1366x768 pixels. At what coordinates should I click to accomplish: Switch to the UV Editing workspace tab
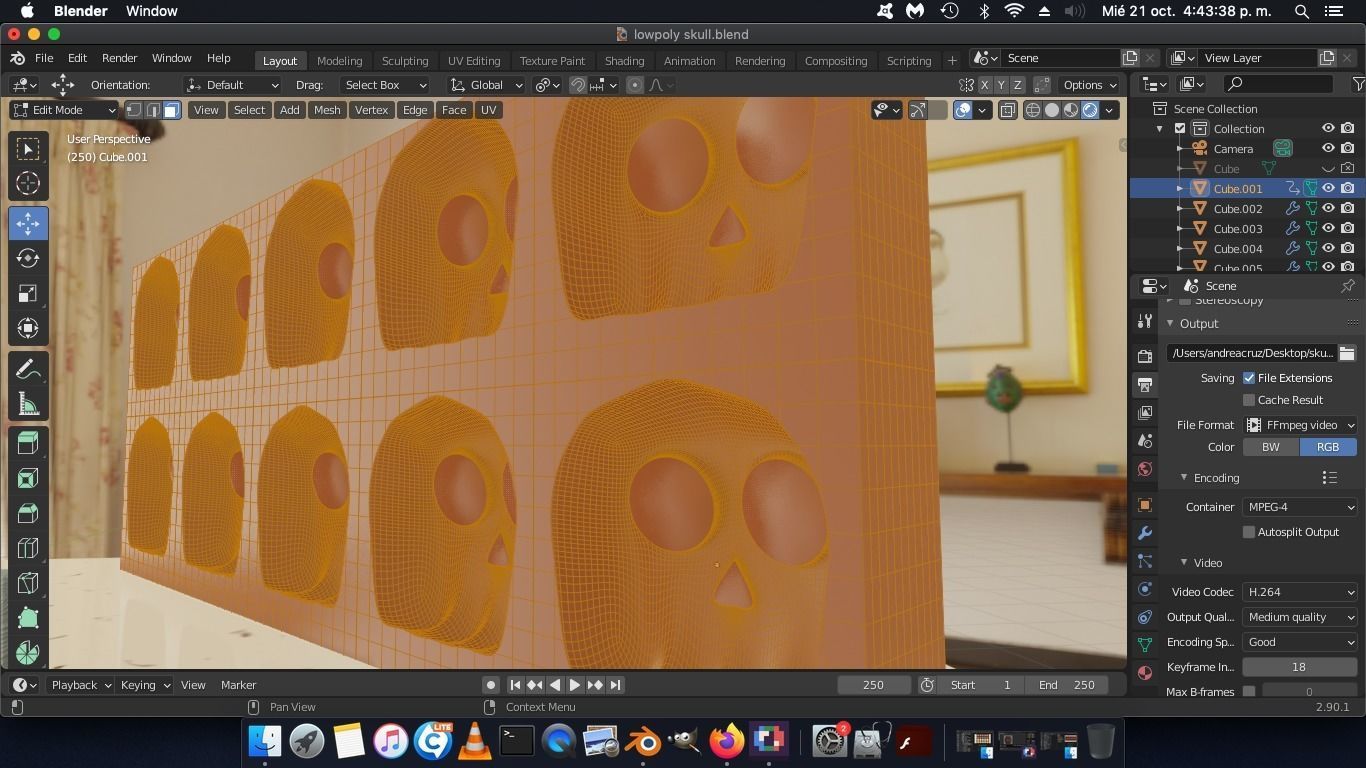click(x=474, y=60)
